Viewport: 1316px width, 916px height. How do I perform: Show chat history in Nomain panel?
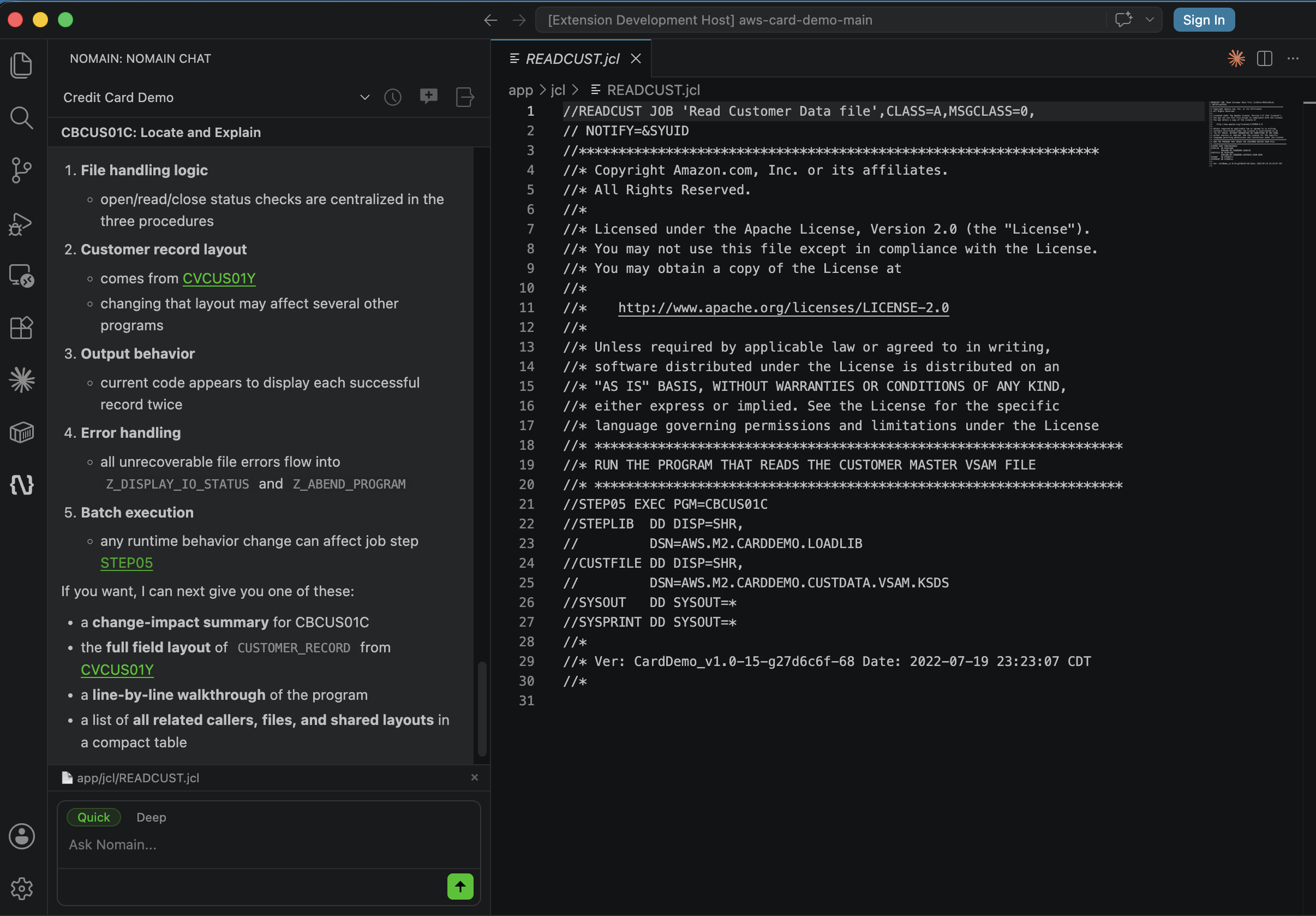(x=393, y=98)
